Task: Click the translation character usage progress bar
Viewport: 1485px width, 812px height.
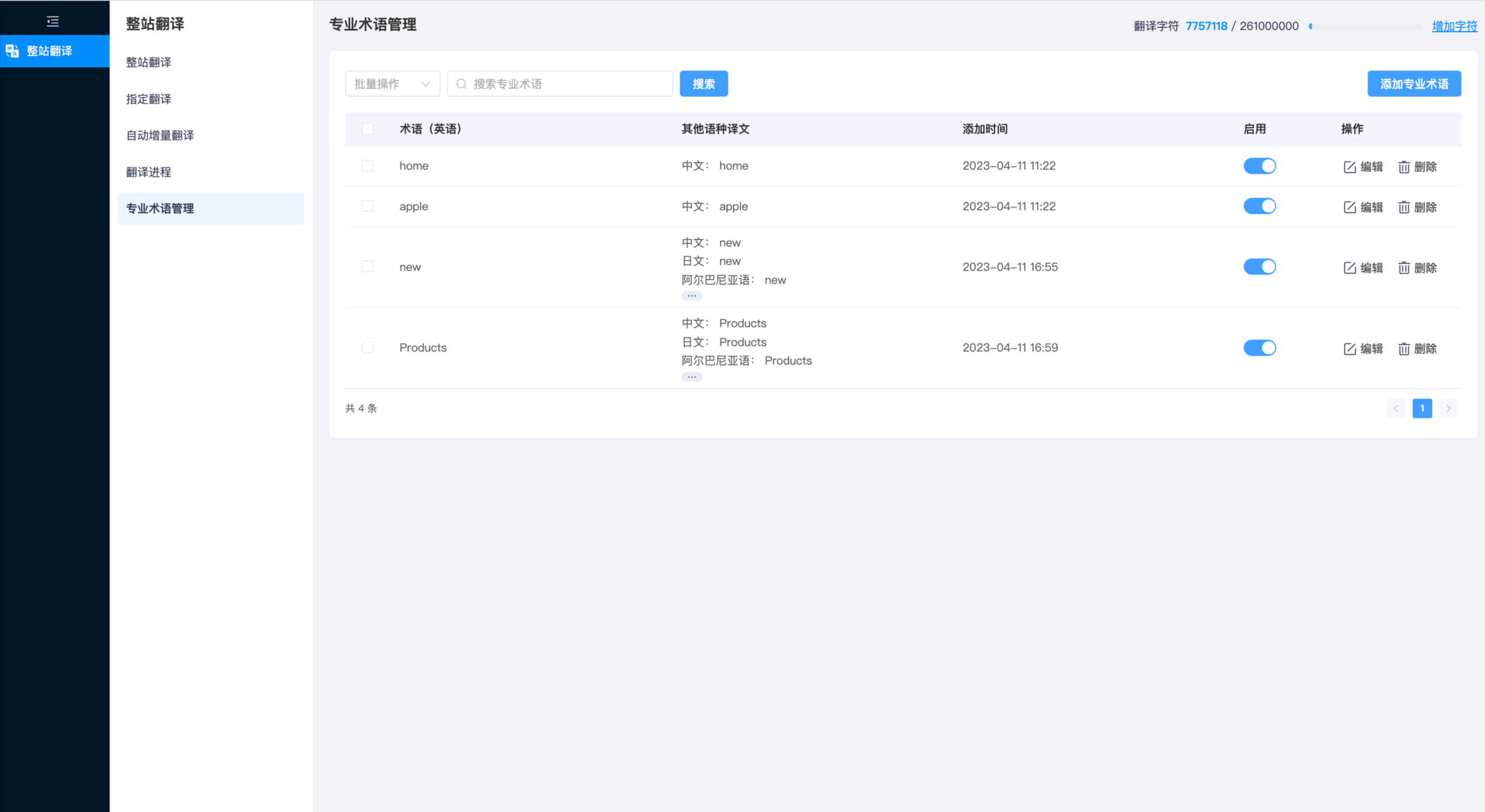Action: click(x=1365, y=26)
